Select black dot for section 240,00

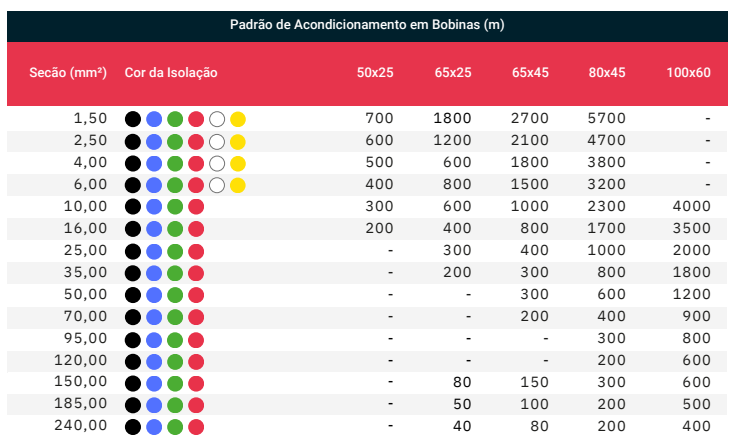coord(133,427)
